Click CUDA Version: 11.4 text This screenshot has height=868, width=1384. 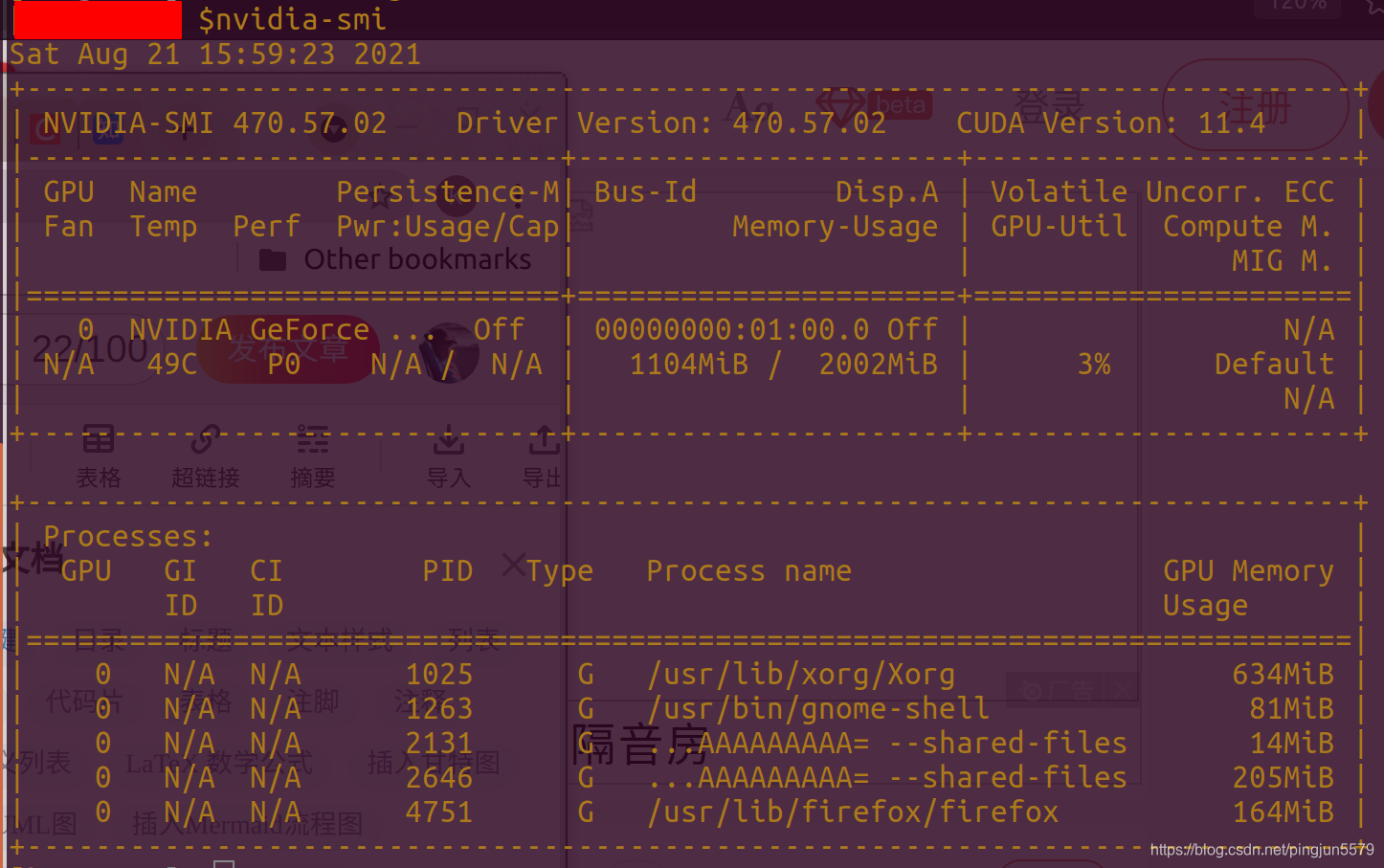[x=1111, y=123]
